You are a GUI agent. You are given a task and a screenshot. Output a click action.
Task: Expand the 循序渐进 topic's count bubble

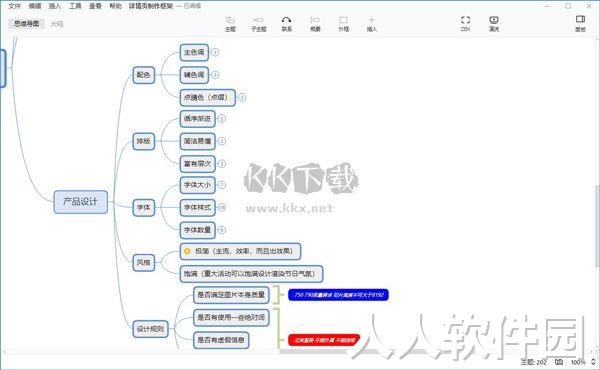pos(222,119)
